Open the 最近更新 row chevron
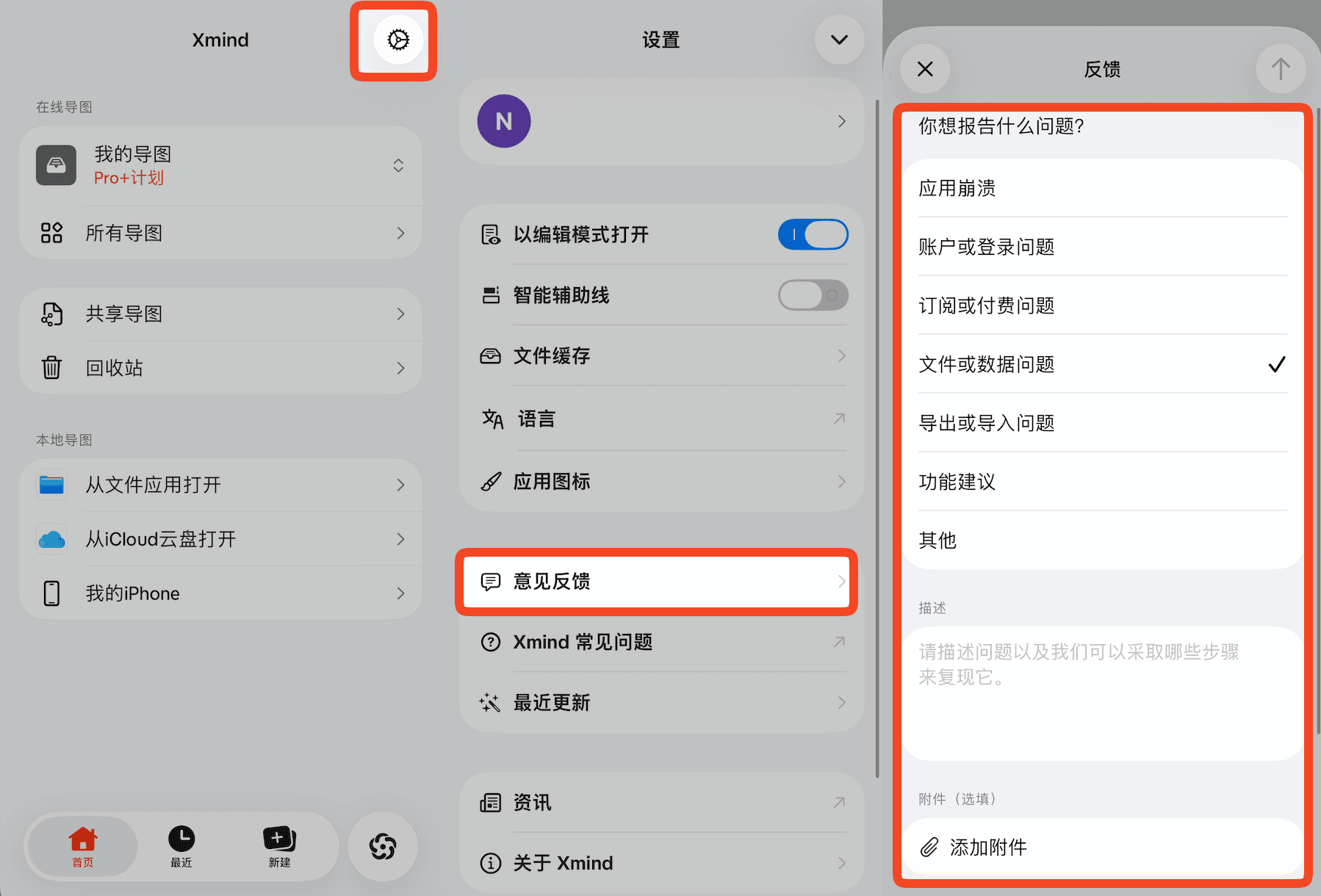 pos(842,703)
